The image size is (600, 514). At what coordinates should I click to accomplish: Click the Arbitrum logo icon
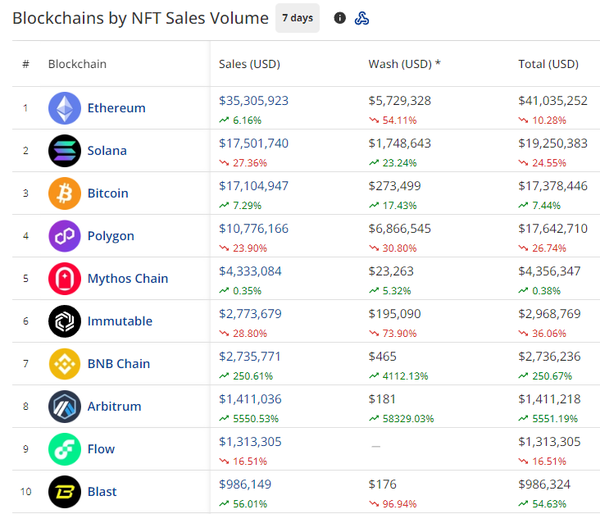pyautogui.click(x=65, y=406)
